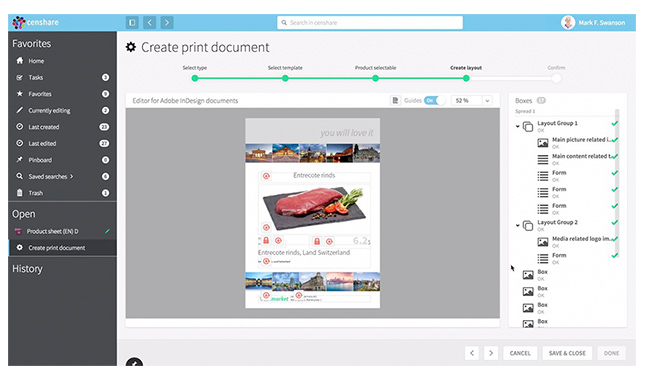The image size is (646, 380).
Task: Click the round dark icon at bottom left
Action: (134, 362)
